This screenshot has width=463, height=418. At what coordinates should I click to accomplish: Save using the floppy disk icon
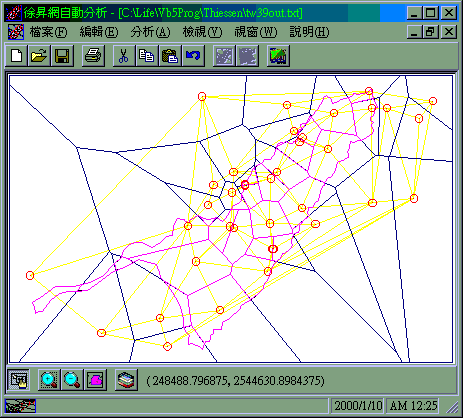(x=62, y=56)
